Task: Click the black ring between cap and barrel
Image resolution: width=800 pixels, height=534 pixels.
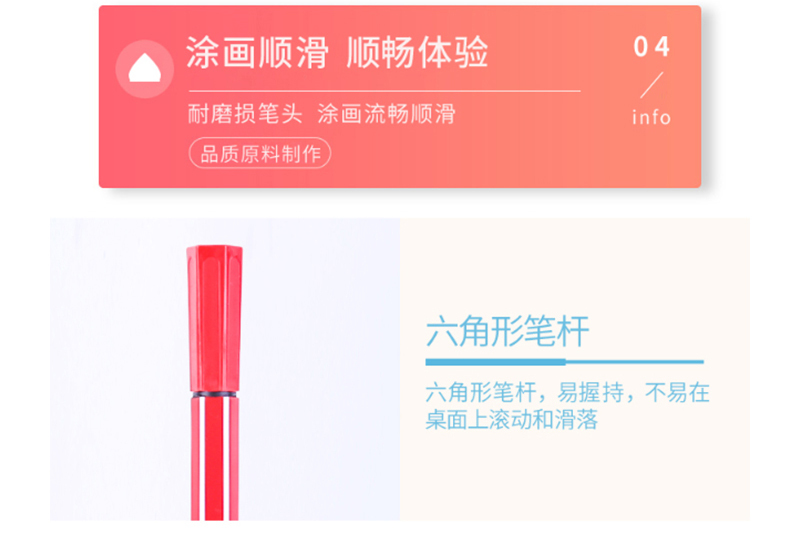Action: 214,395
